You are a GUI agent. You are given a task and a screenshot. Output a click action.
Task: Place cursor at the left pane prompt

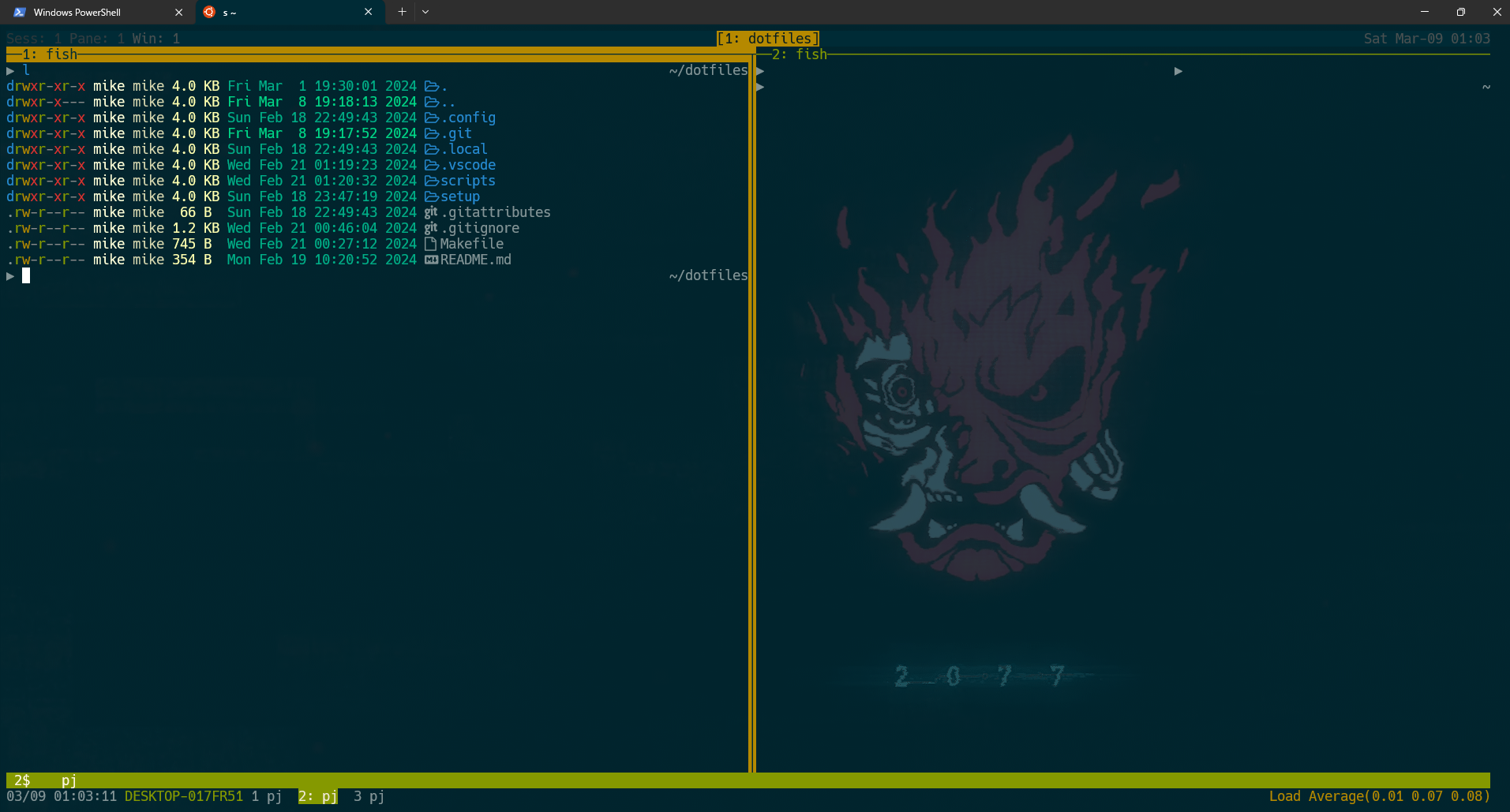click(x=26, y=275)
